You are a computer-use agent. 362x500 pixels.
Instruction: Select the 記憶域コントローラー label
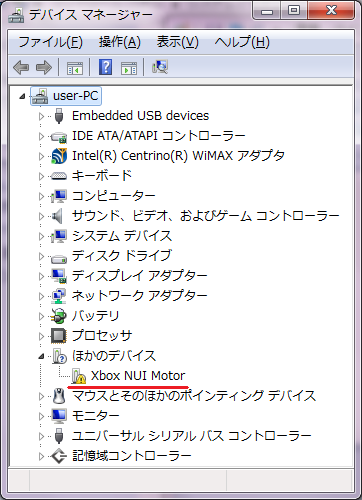(132, 456)
